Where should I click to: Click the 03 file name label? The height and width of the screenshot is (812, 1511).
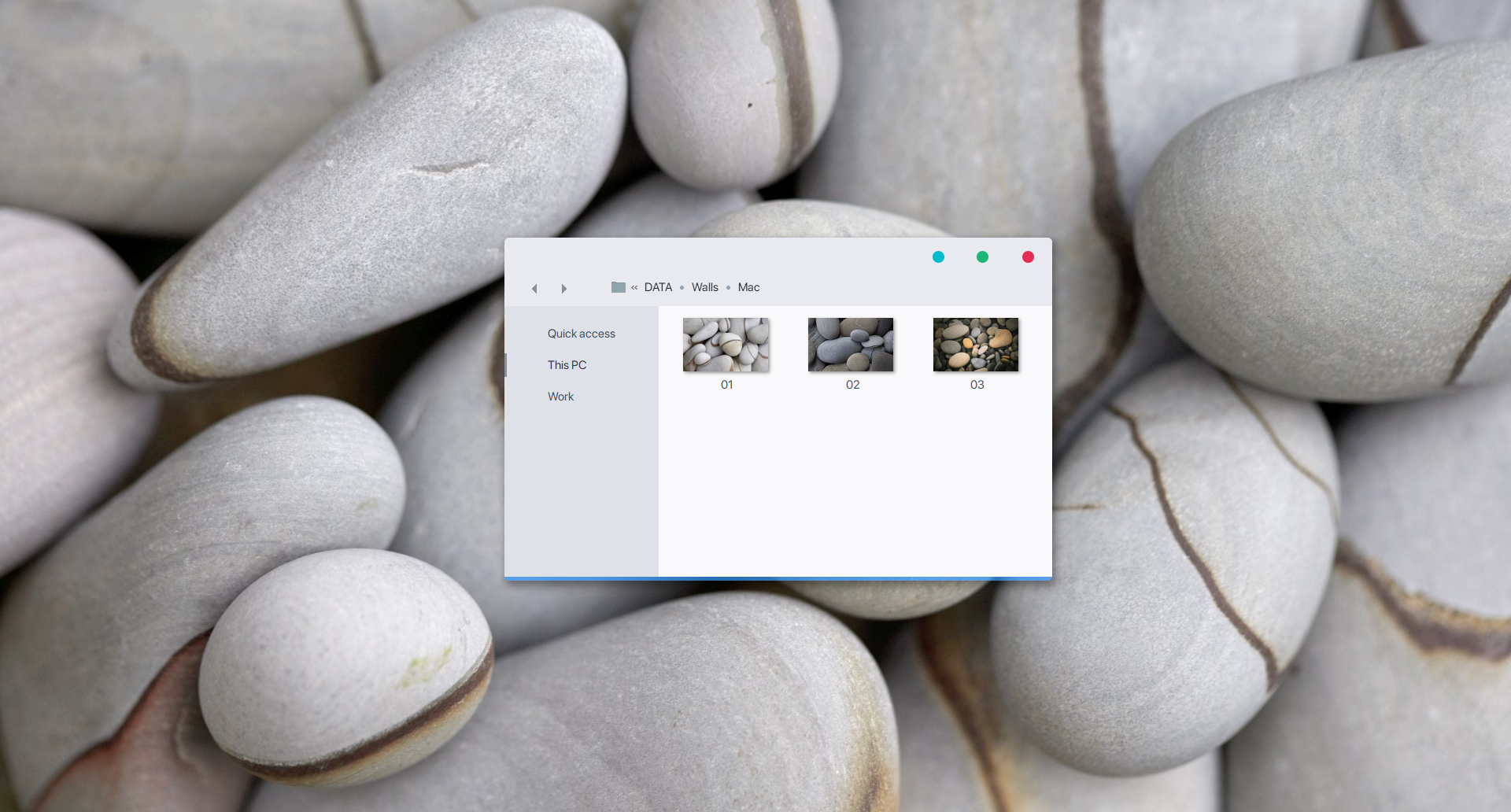[x=977, y=385]
